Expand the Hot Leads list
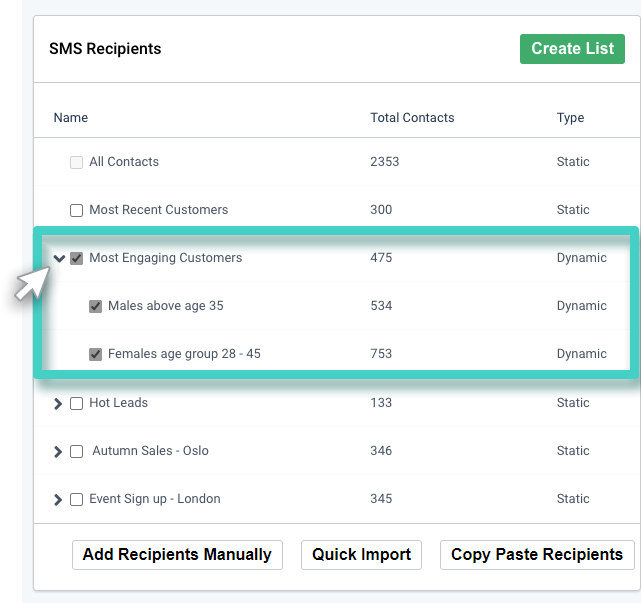 (x=58, y=403)
